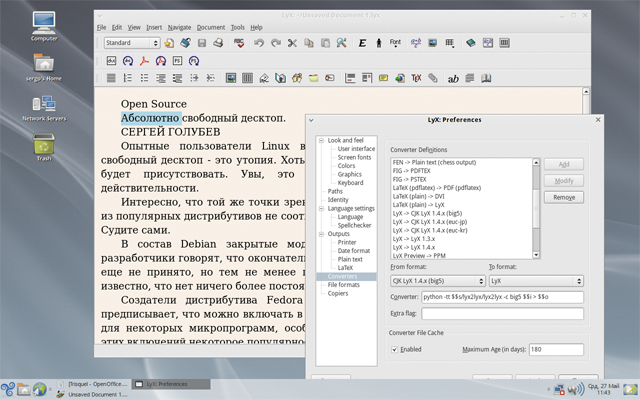Redo the last action
The width and height of the screenshot is (640, 400).
(x=276, y=43)
